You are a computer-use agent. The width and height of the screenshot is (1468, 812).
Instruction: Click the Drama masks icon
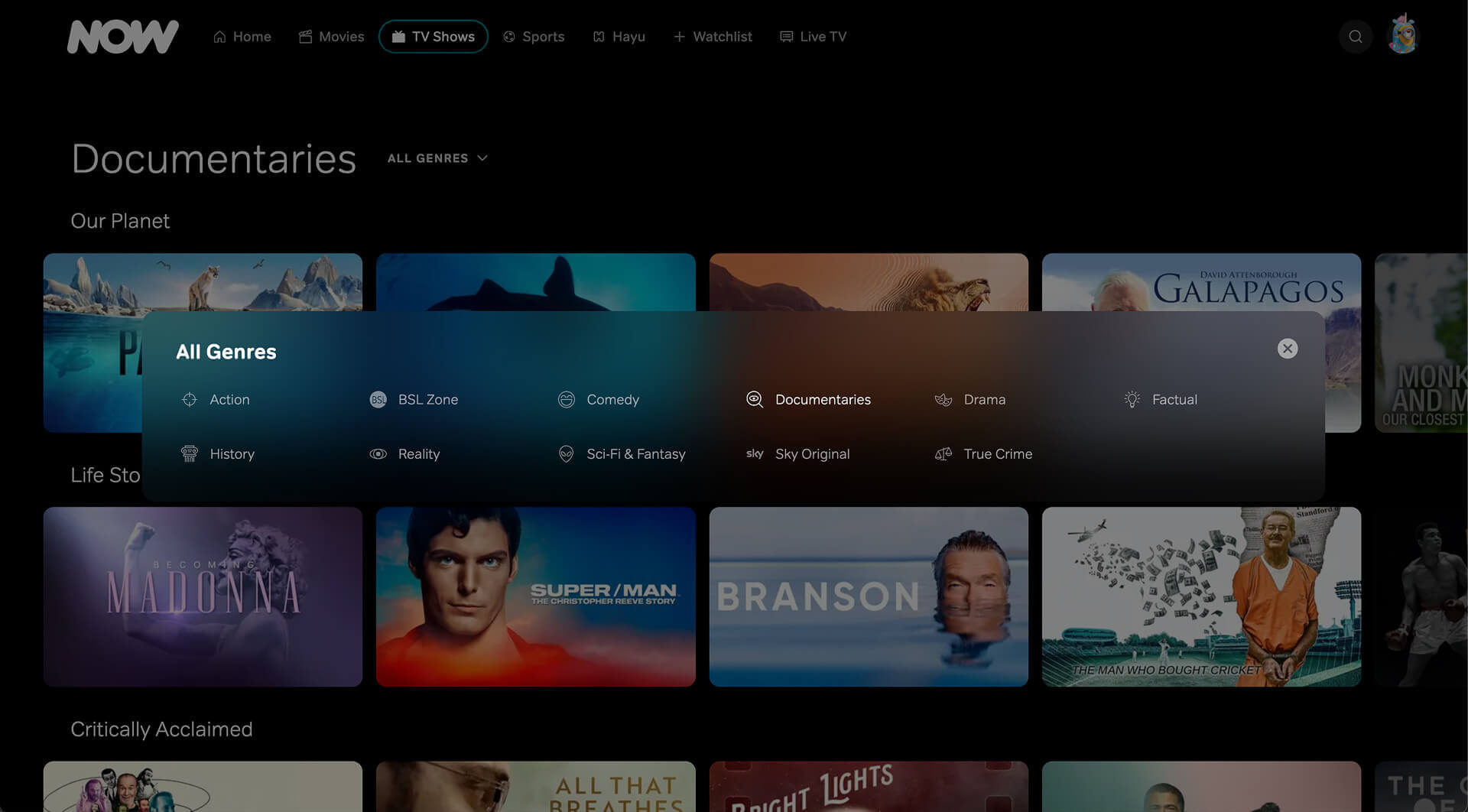(x=943, y=399)
